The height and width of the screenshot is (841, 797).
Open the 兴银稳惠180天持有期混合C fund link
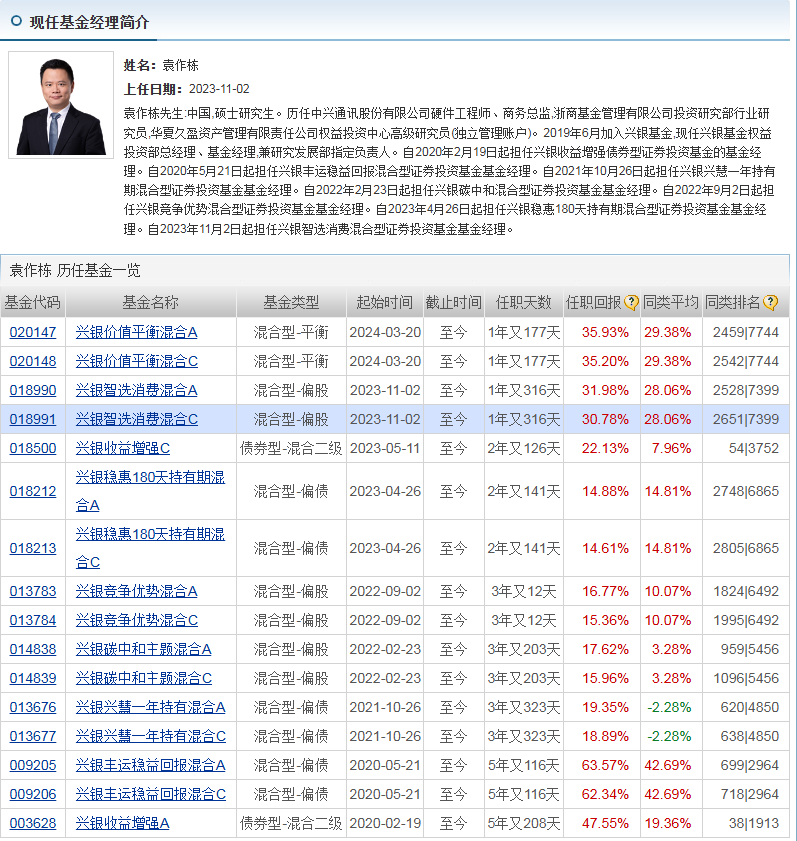(x=150, y=548)
